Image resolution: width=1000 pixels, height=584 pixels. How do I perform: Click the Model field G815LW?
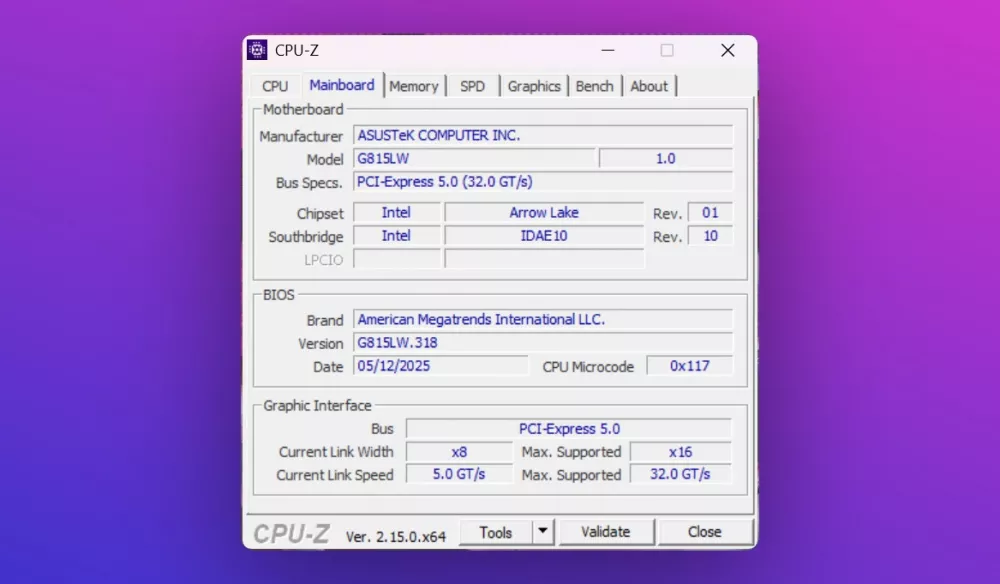tap(474, 158)
